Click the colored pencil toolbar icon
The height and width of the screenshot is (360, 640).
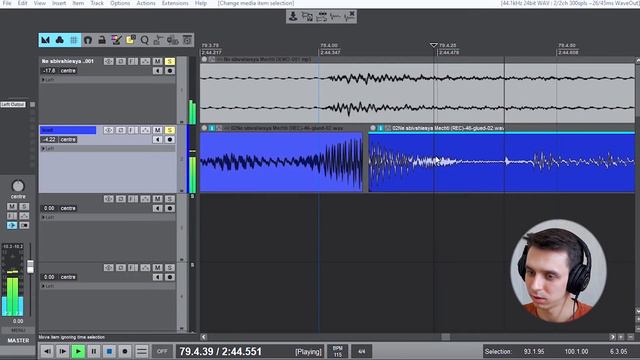tap(116, 40)
